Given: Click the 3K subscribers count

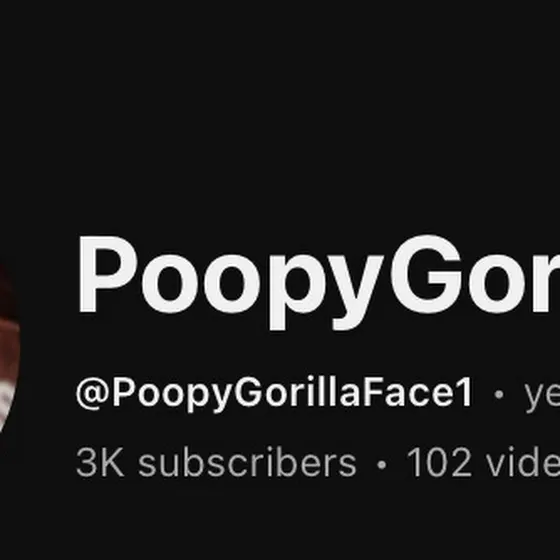Looking at the screenshot, I should coord(216,462).
